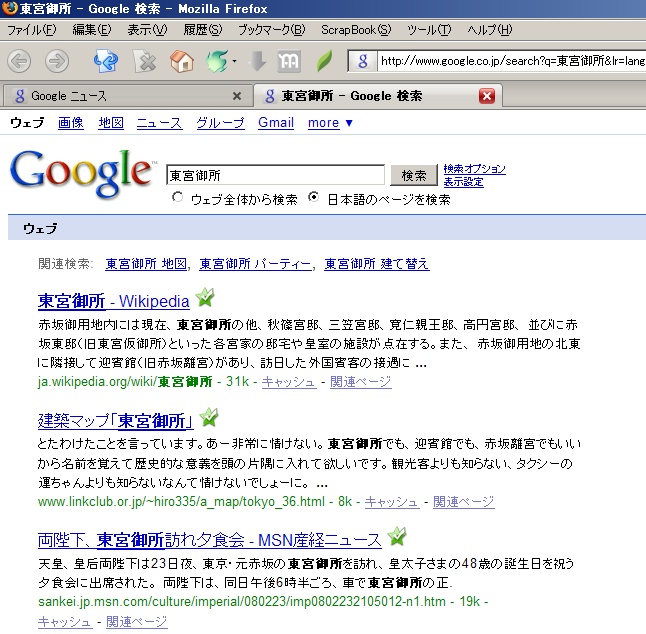This screenshot has height=634, width=646.
Task: Click the Google search text field
Action: point(275,175)
